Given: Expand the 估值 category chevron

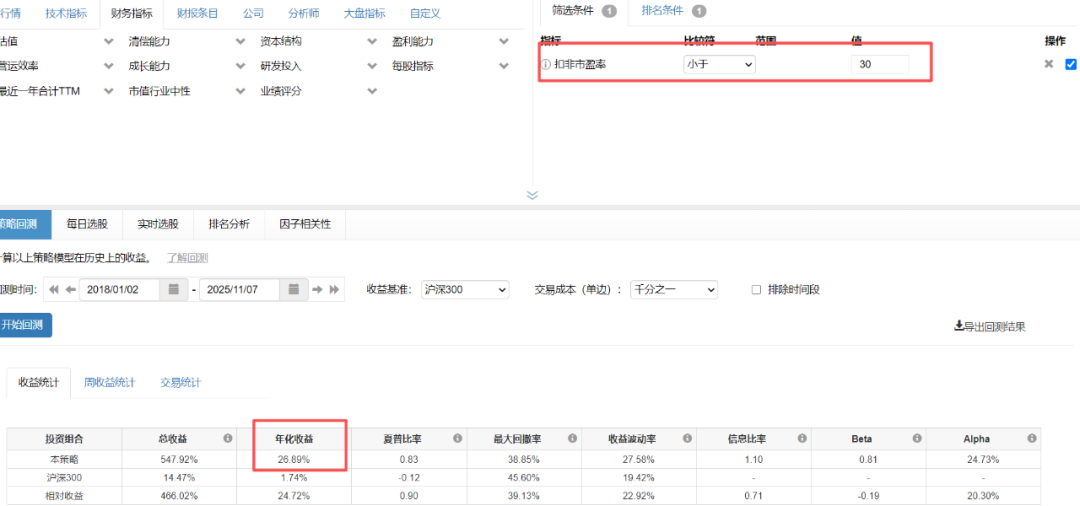Looking at the screenshot, I should click(x=108, y=42).
